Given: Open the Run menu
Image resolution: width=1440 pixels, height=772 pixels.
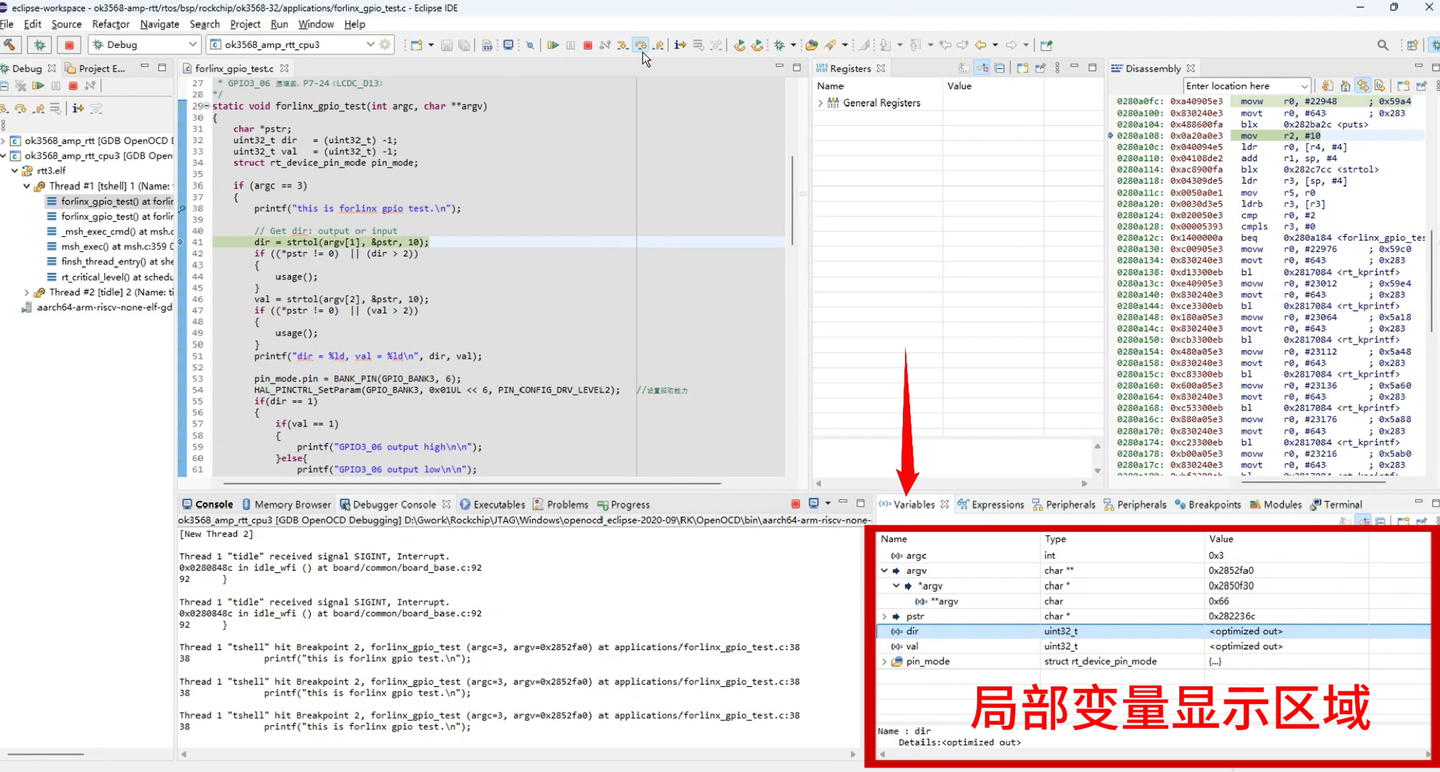Looking at the screenshot, I should coord(279,24).
